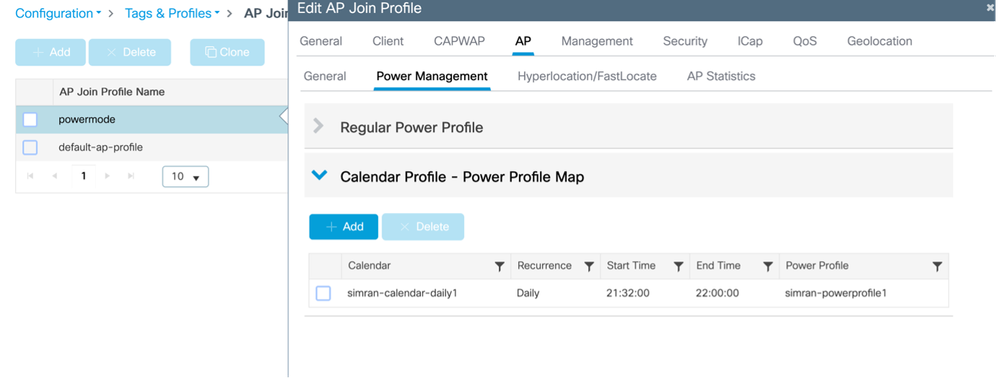
Task: Open the ICap tab
Action: [750, 41]
